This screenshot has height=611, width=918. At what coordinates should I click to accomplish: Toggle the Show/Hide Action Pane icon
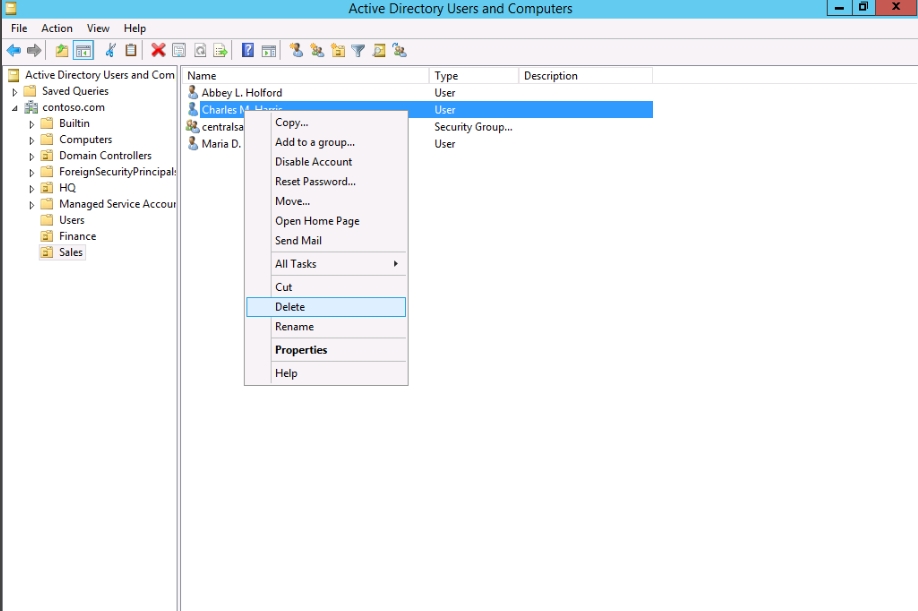tap(269, 51)
